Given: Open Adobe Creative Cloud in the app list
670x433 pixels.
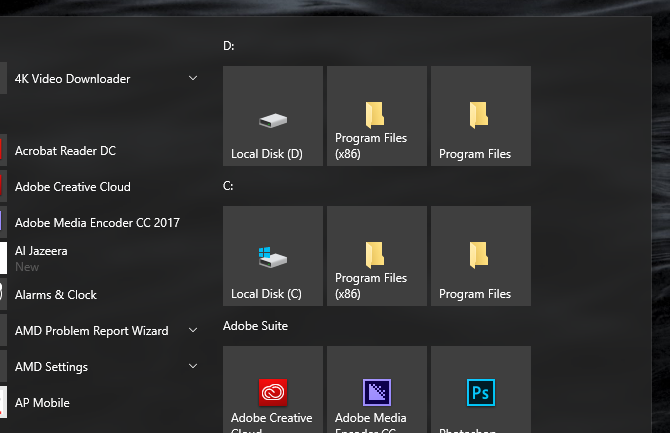Looking at the screenshot, I should click(x=103, y=187).
